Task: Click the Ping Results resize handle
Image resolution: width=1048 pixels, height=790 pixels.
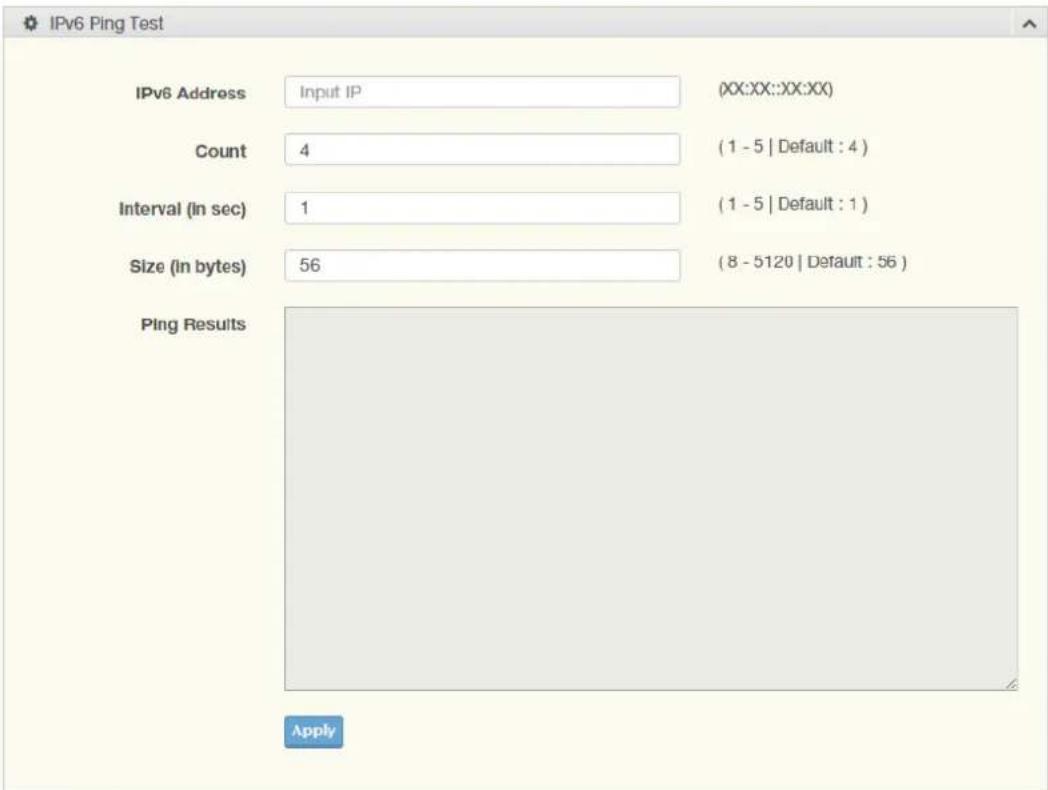Action: [x=1011, y=684]
